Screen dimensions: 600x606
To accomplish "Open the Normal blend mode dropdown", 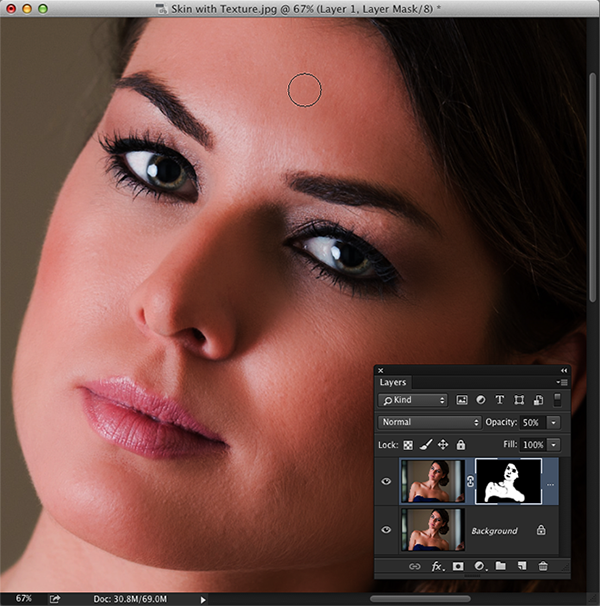I will click(x=430, y=422).
